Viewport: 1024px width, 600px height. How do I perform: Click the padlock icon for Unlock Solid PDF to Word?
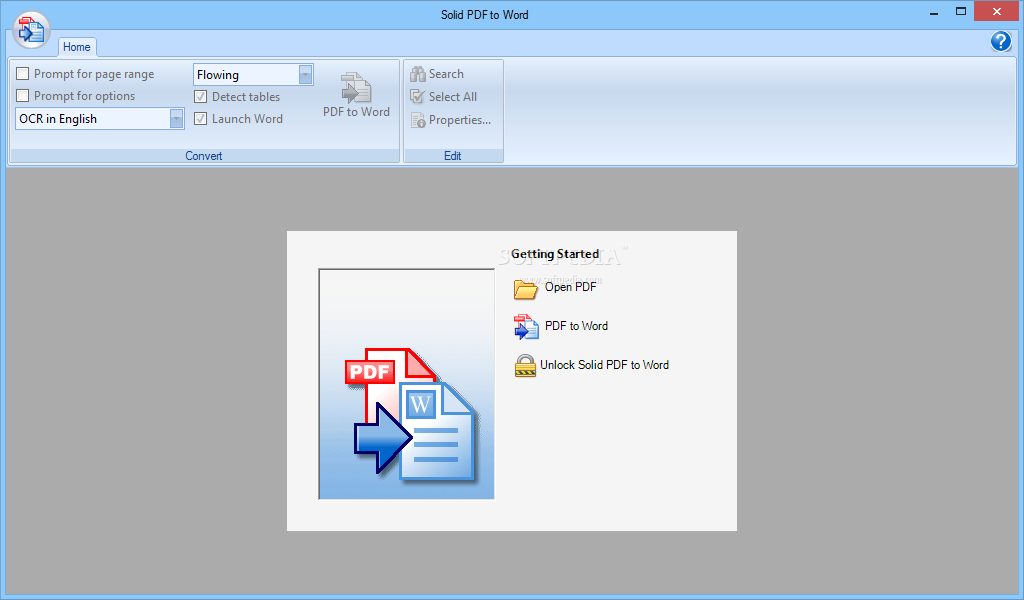[x=525, y=366]
